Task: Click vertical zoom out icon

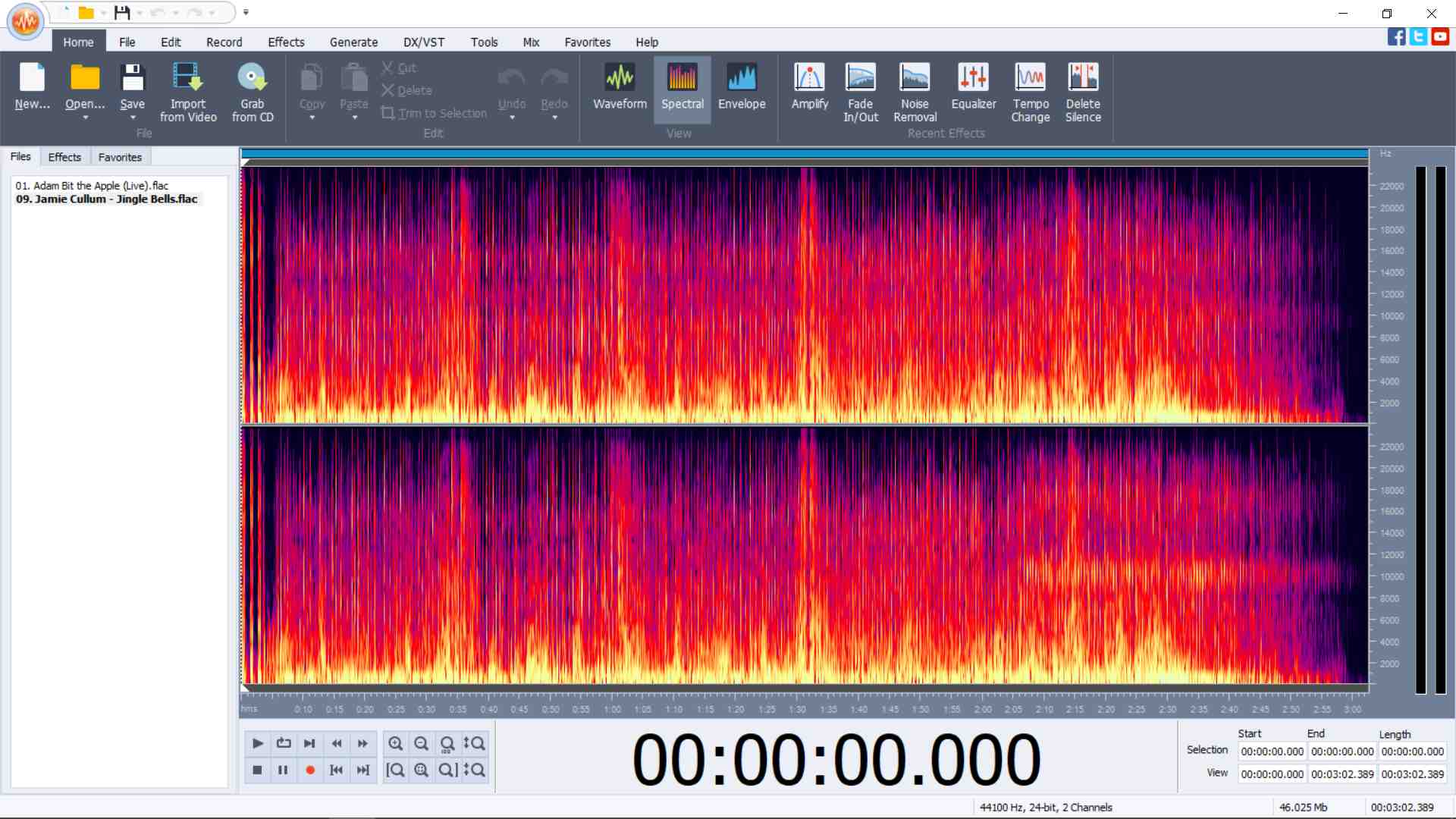Action: (x=474, y=770)
